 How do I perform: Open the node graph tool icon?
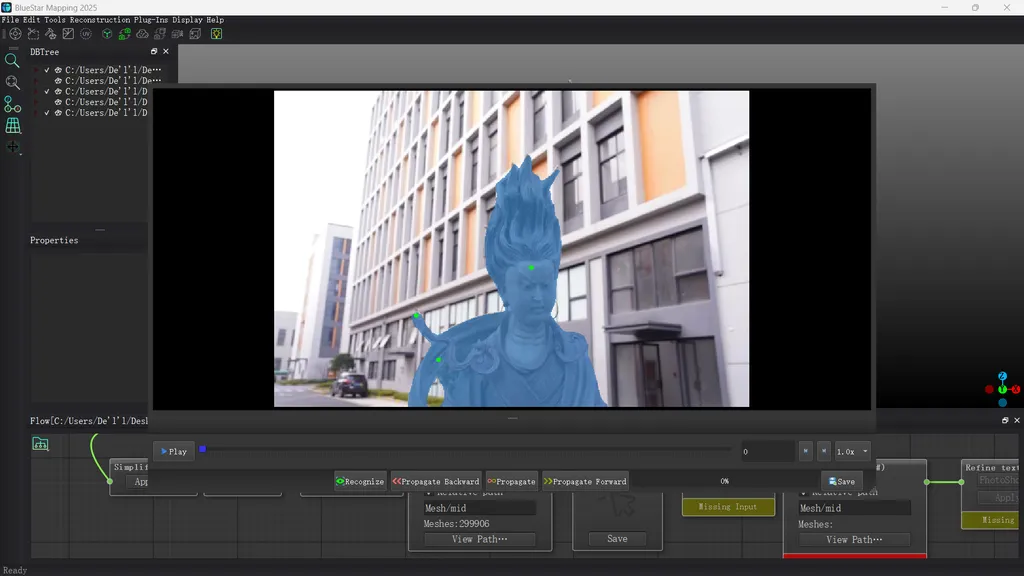click(12, 104)
